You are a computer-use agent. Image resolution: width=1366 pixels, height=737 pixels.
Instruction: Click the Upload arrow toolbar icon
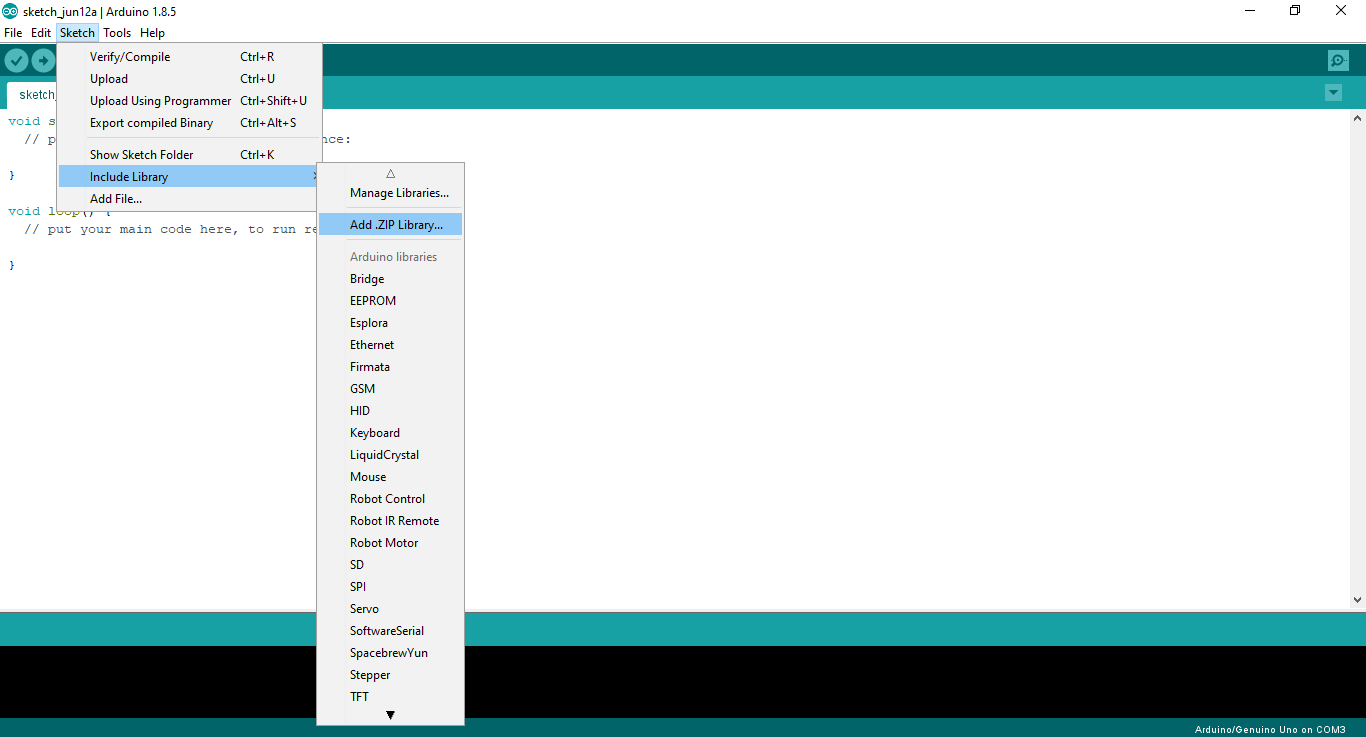coord(43,60)
